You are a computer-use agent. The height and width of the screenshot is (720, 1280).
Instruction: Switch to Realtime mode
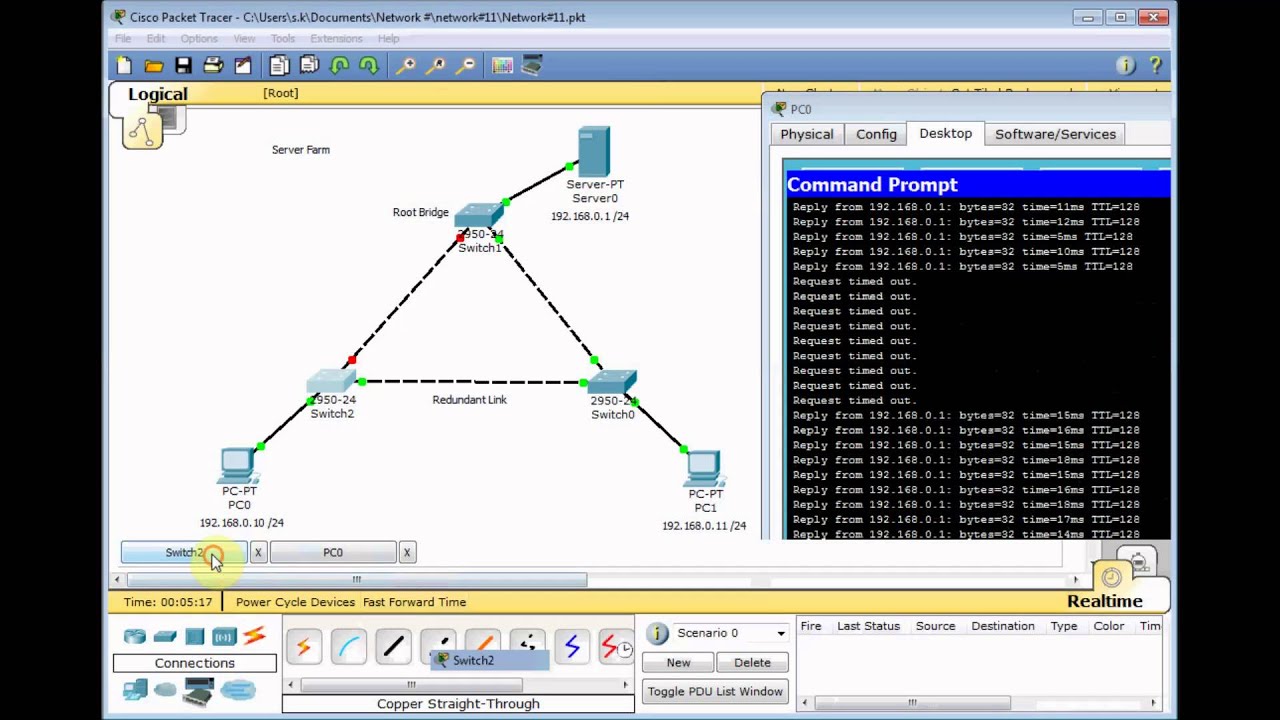[x=1104, y=601]
